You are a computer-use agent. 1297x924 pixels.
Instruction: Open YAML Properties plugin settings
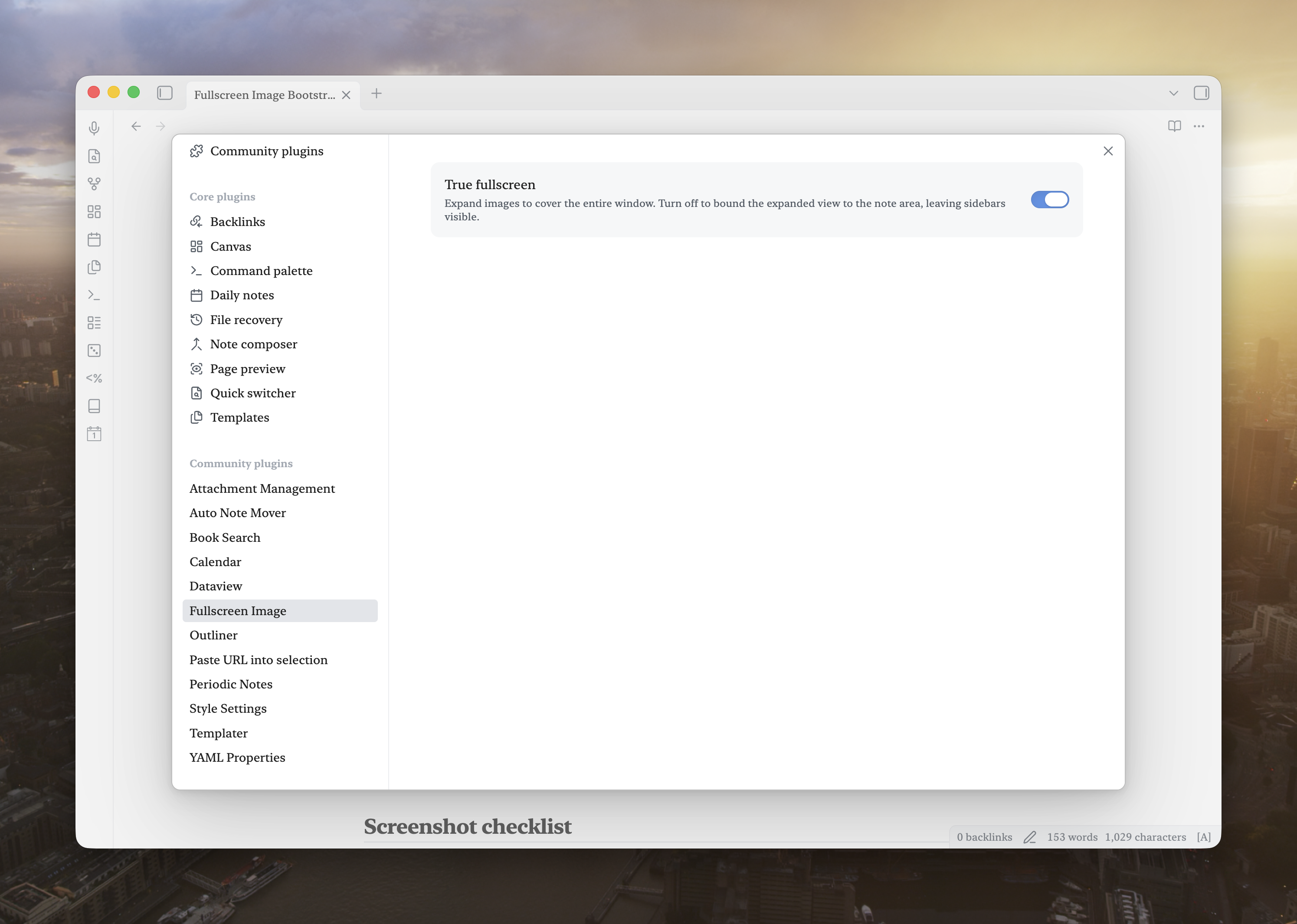pos(280,758)
